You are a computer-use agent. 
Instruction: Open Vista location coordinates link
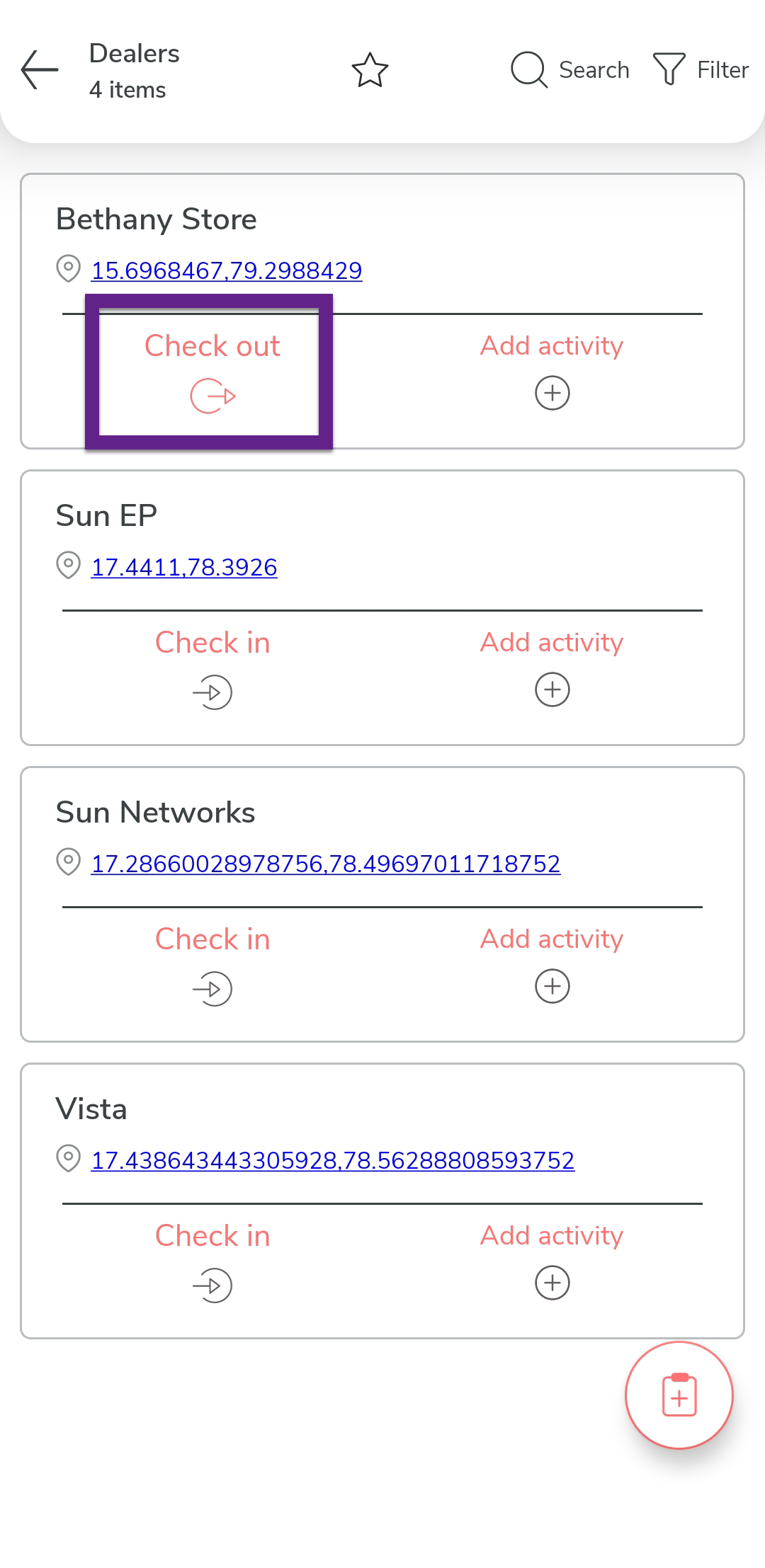pos(333,1160)
